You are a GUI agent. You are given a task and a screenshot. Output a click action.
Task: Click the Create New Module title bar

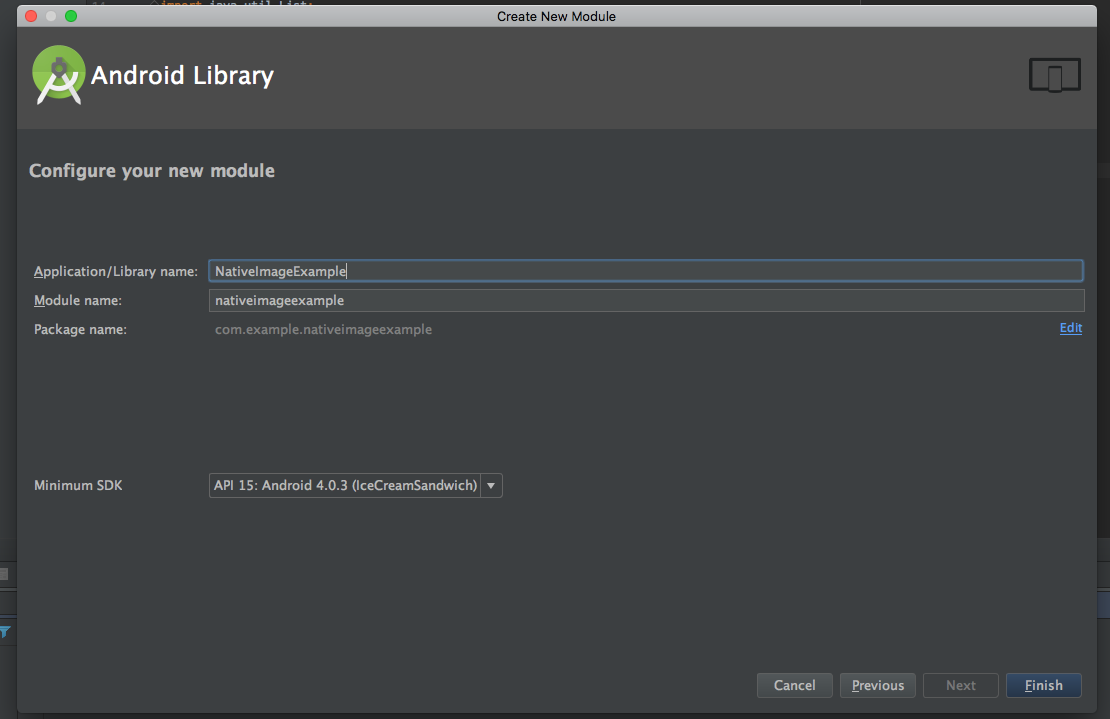[x=556, y=16]
